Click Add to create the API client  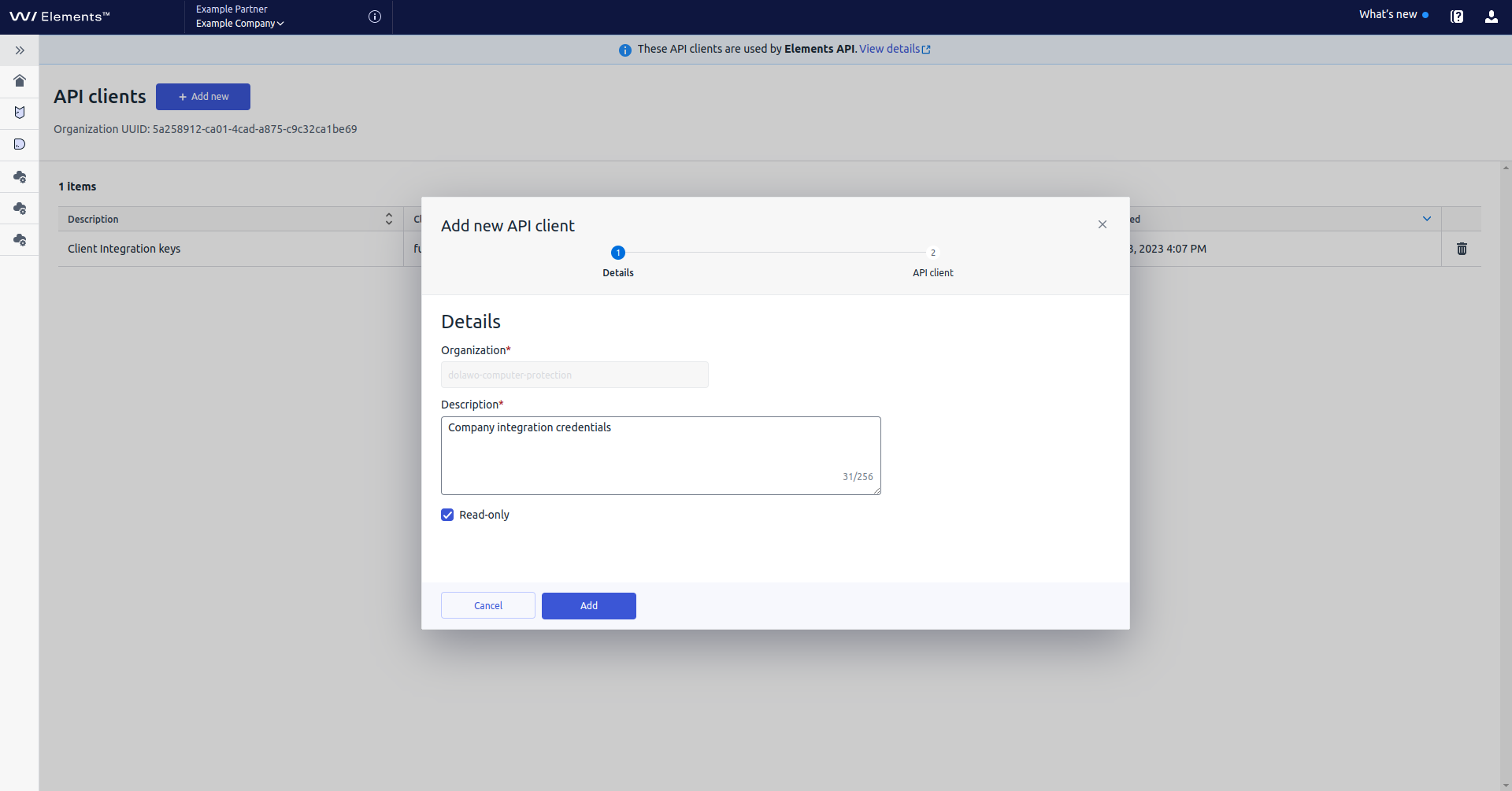pyautogui.click(x=588, y=605)
